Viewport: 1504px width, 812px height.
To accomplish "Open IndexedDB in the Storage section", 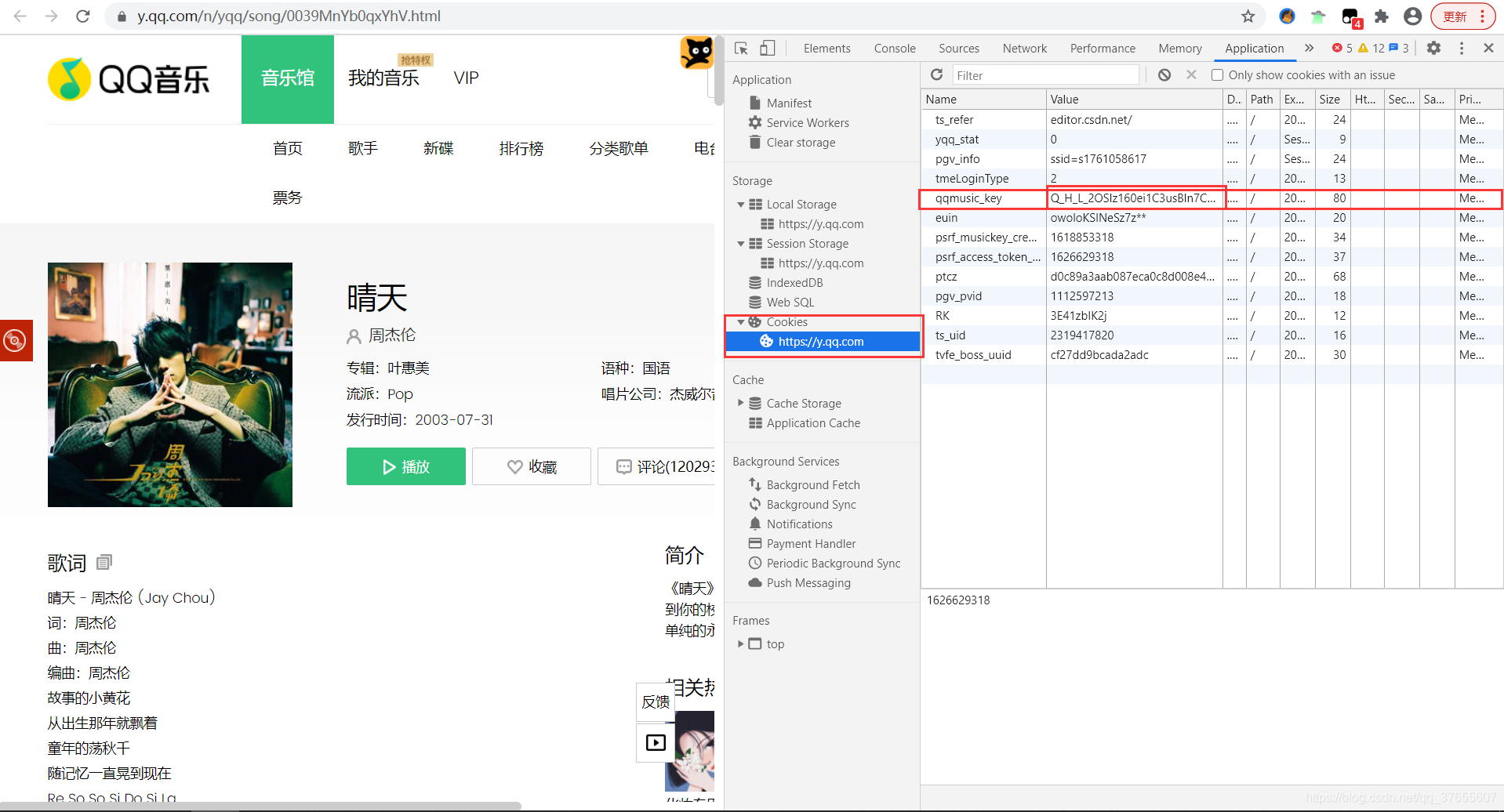I will pos(794,283).
